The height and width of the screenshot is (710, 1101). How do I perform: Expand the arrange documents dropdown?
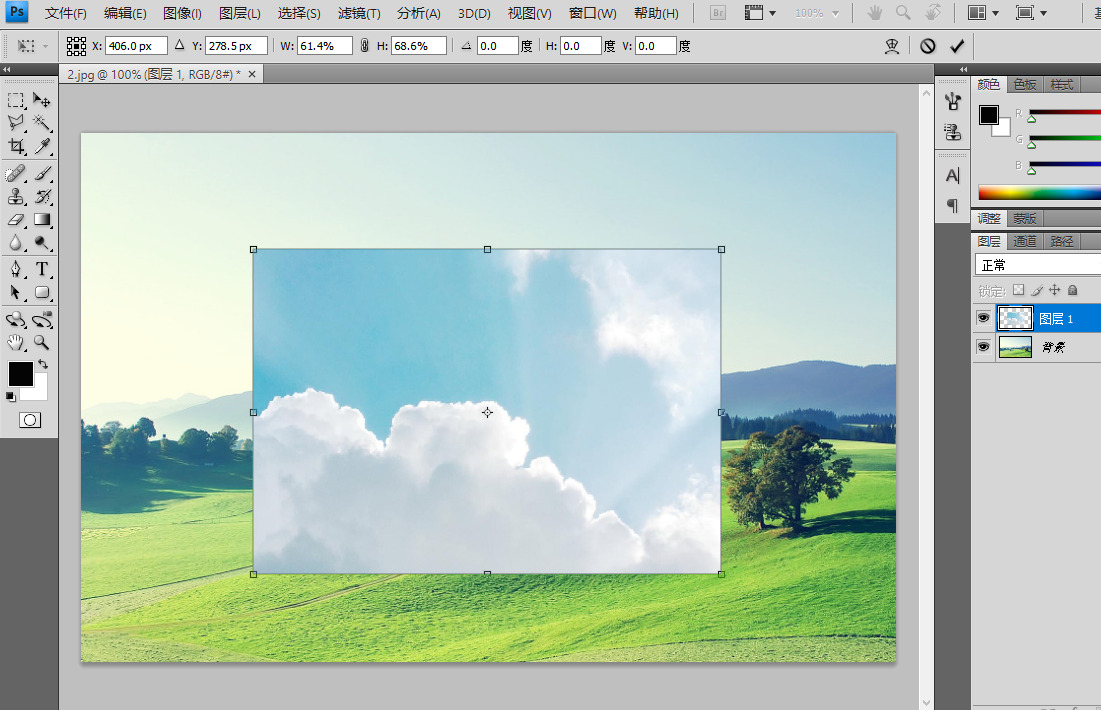pyautogui.click(x=982, y=13)
